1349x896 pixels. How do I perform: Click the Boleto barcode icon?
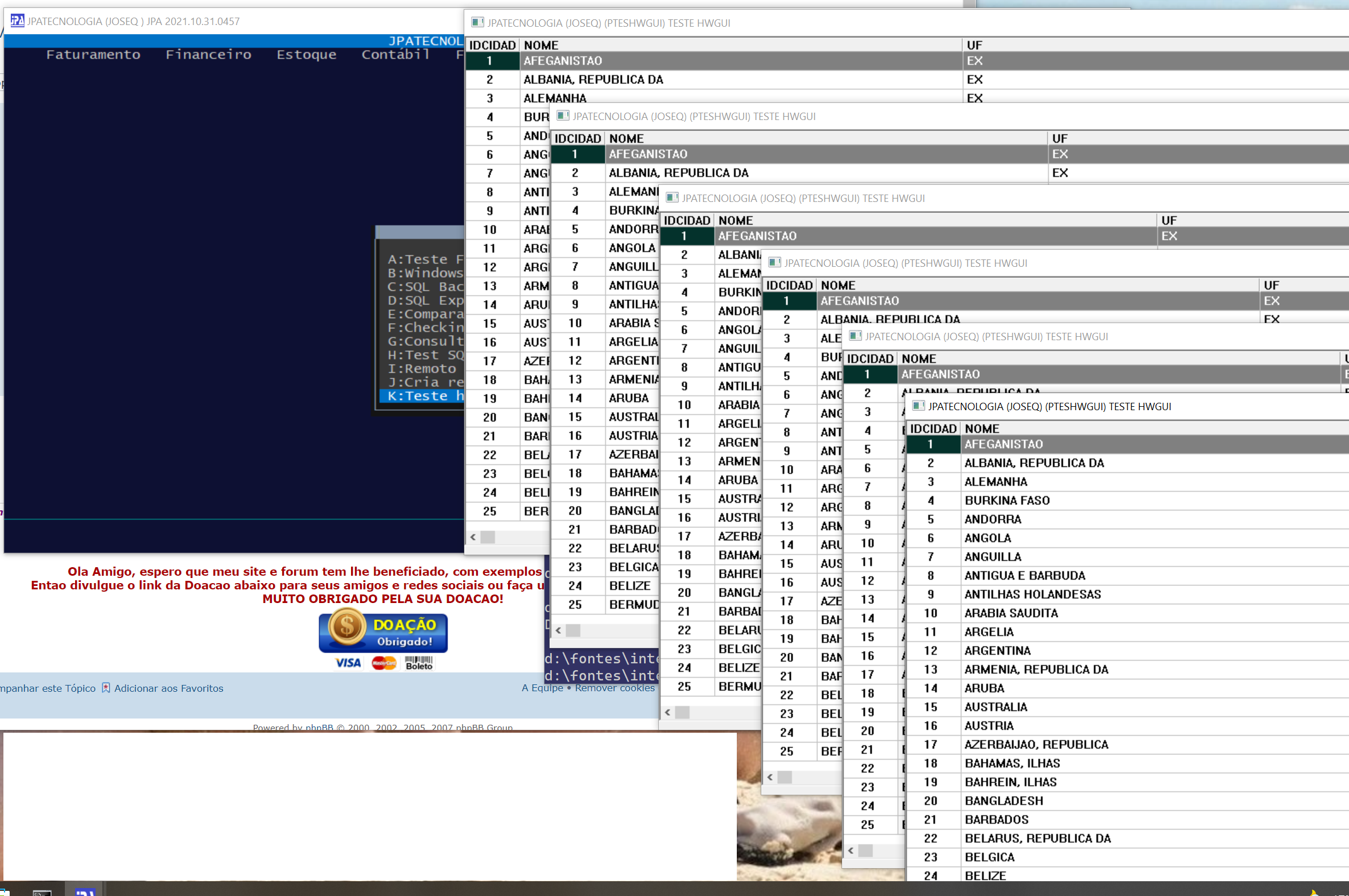(x=419, y=663)
